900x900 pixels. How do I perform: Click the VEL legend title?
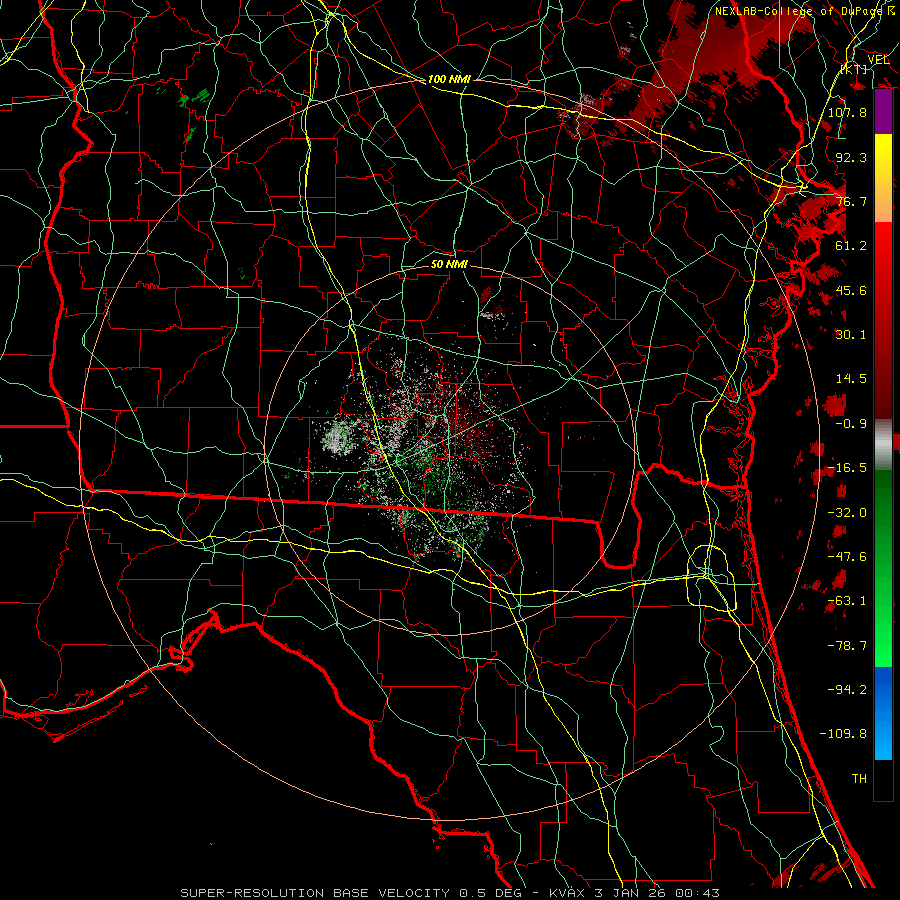coord(878,60)
